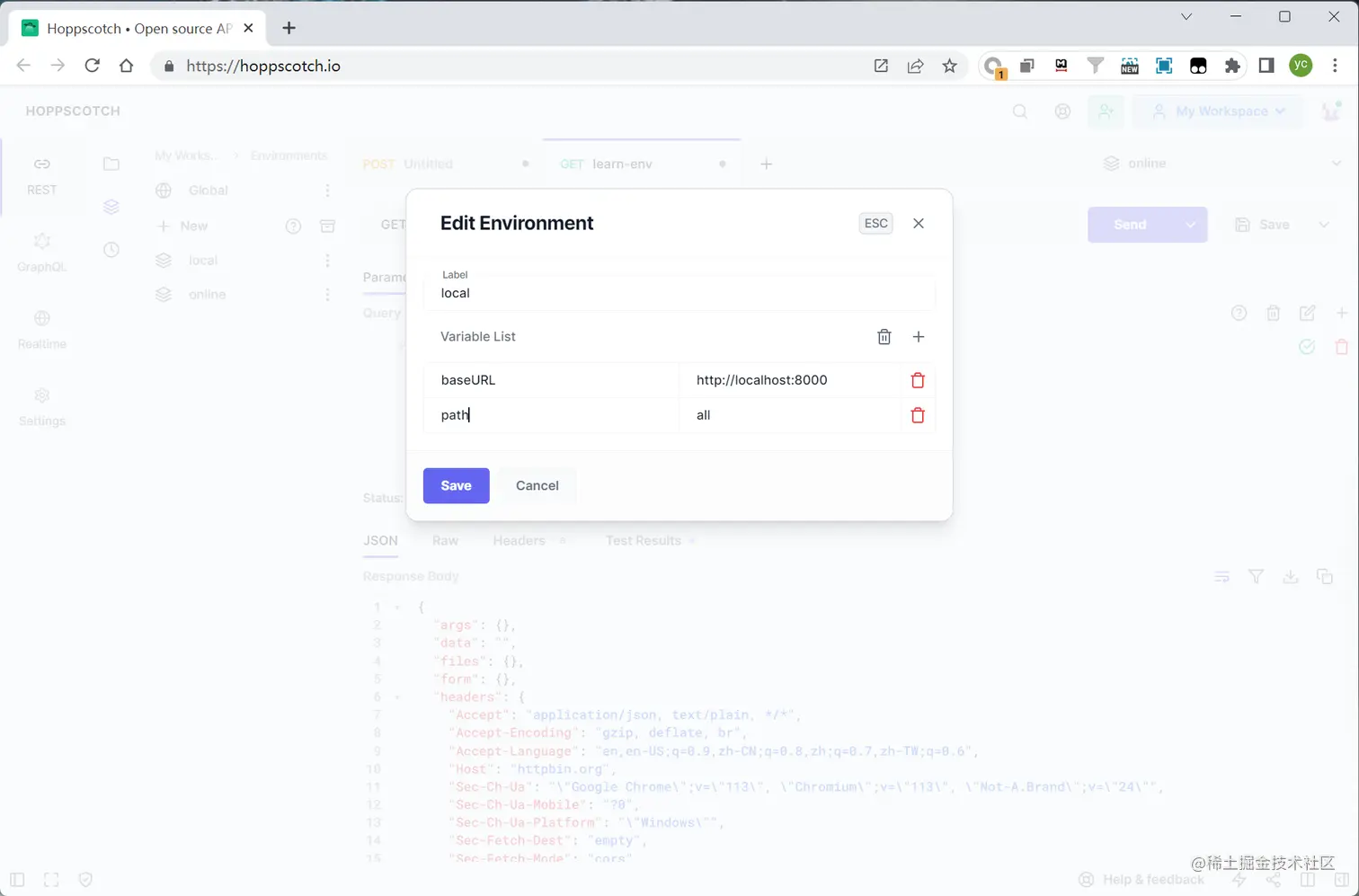Send the request

(x=1131, y=225)
